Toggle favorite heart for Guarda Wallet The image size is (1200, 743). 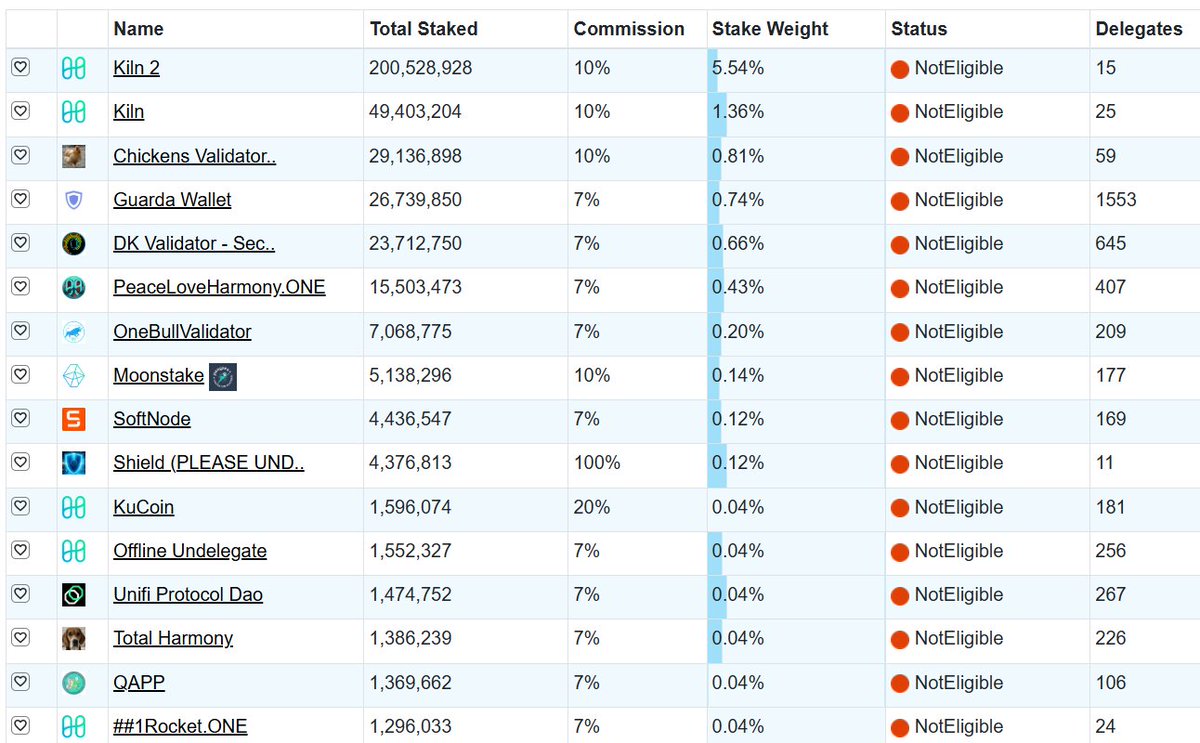click(x=21, y=200)
